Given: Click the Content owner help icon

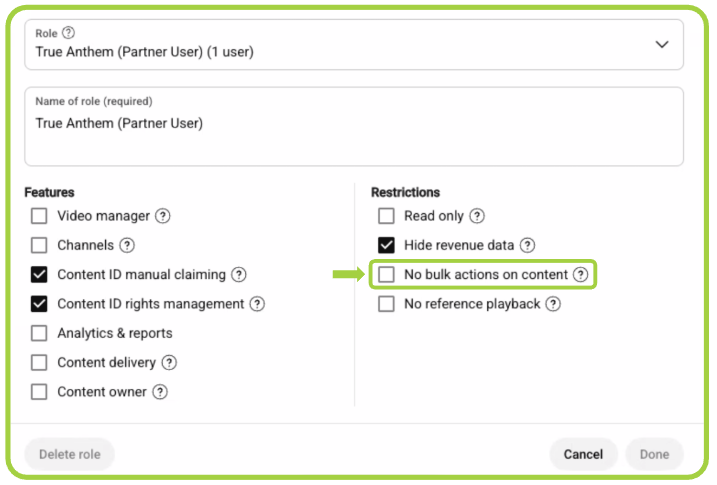Looking at the screenshot, I should tap(160, 392).
